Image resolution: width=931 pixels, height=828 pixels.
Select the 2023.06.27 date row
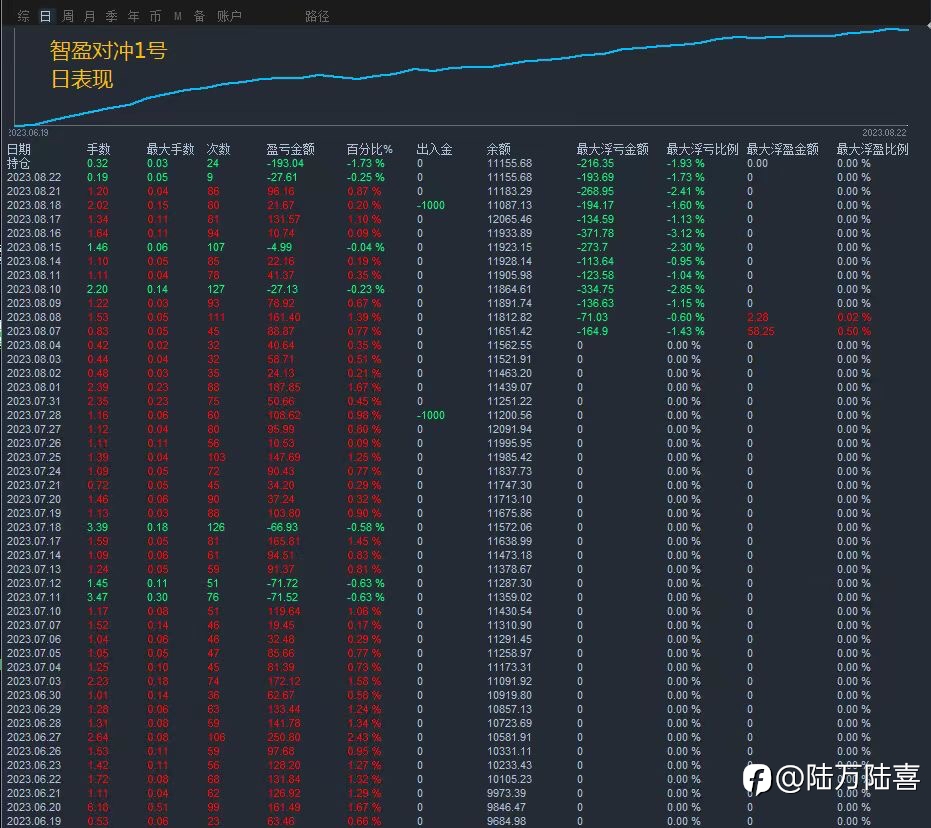(x=34, y=737)
